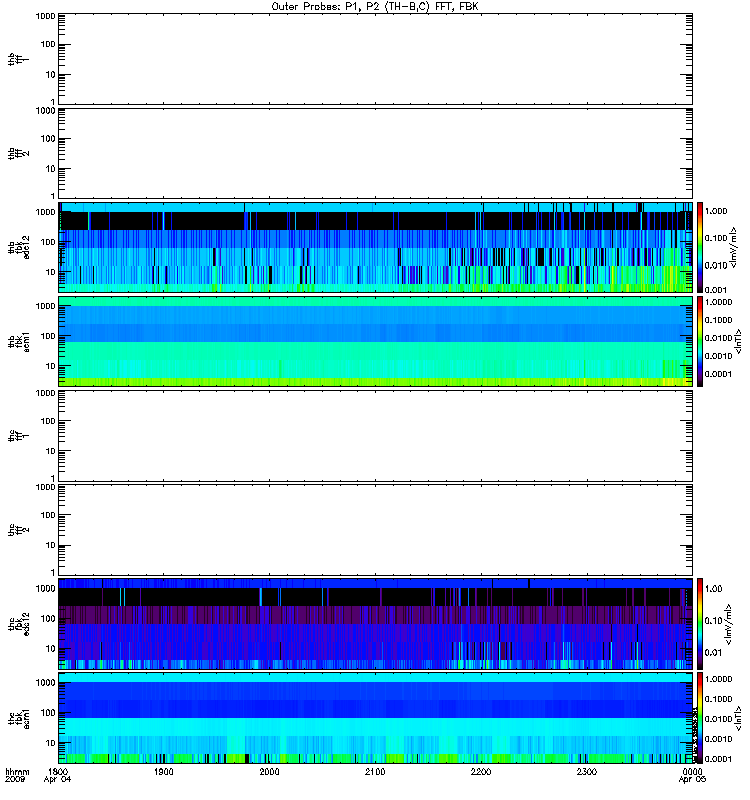Click the '2009' year label

click(x=14, y=780)
